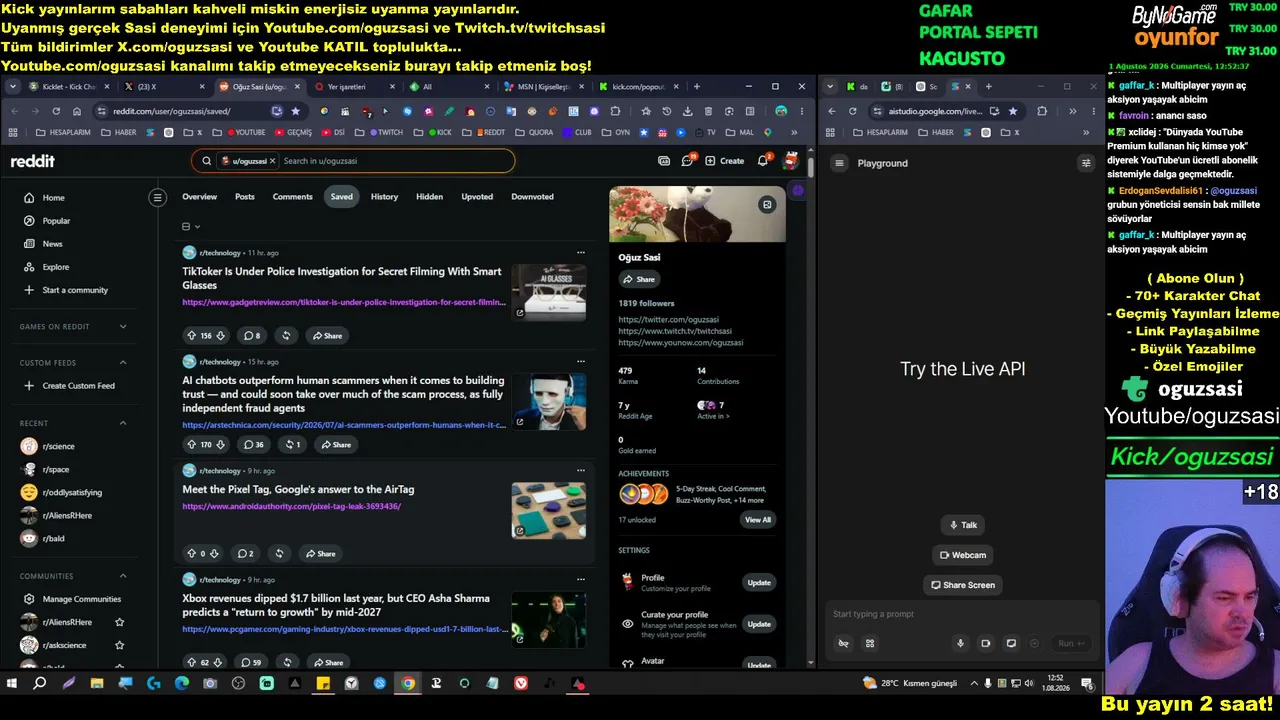Viewport: 1280px width, 720px height.
Task: Click the screen share icon in prompt bar
Action: (1011, 644)
